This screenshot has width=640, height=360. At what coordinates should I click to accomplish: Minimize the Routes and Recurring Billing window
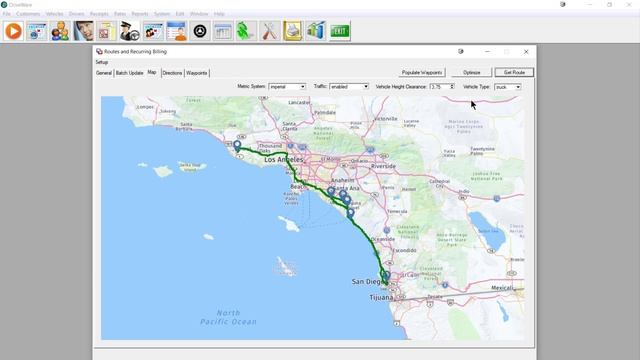pos(487,51)
